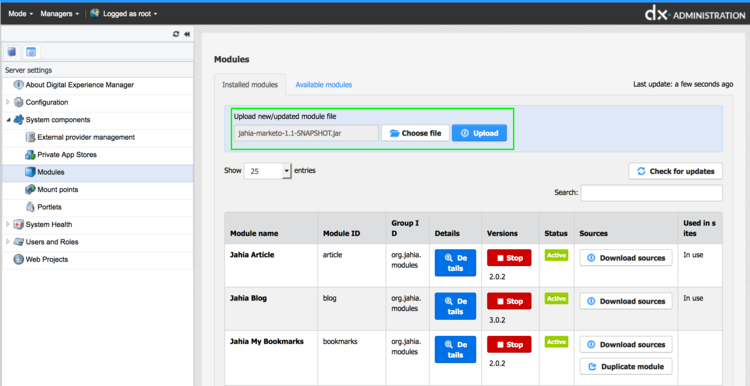
Task: Download sources for Jahia Article
Action: tap(626, 258)
